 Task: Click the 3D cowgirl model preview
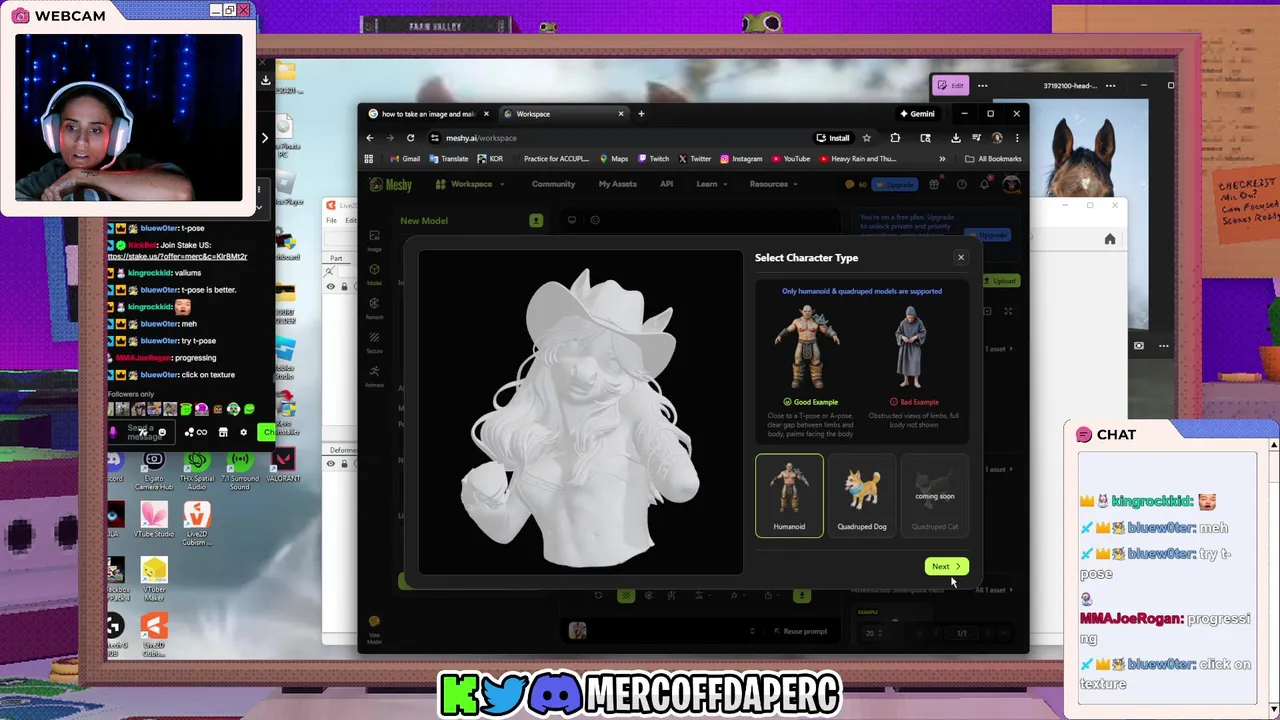[581, 413]
